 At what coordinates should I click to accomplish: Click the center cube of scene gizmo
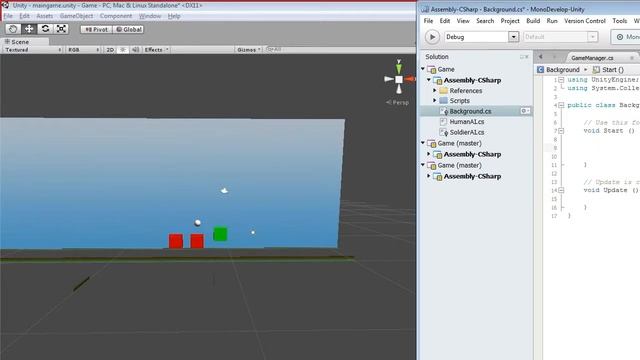click(x=399, y=79)
